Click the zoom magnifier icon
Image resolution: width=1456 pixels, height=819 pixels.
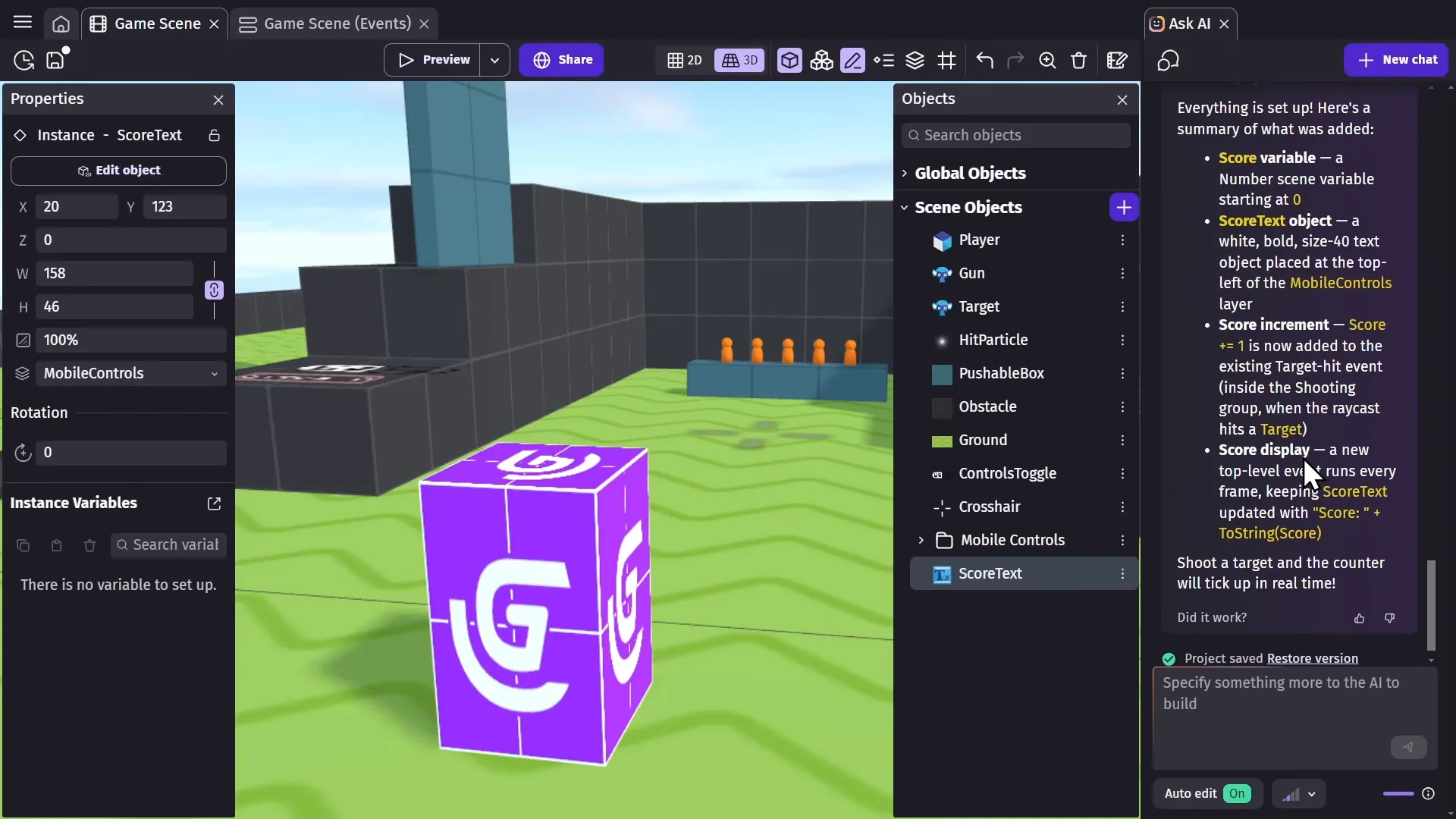[x=1047, y=60]
